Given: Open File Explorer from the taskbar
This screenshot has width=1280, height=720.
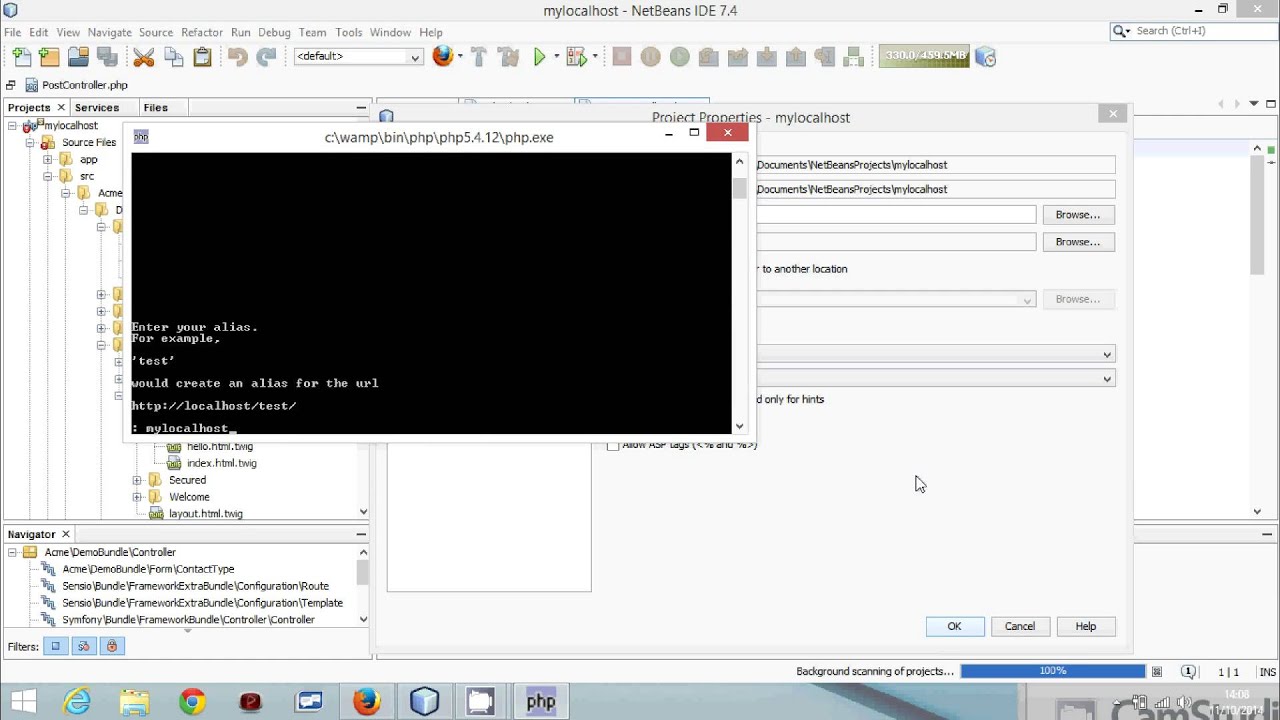Looking at the screenshot, I should [x=134, y=702].
